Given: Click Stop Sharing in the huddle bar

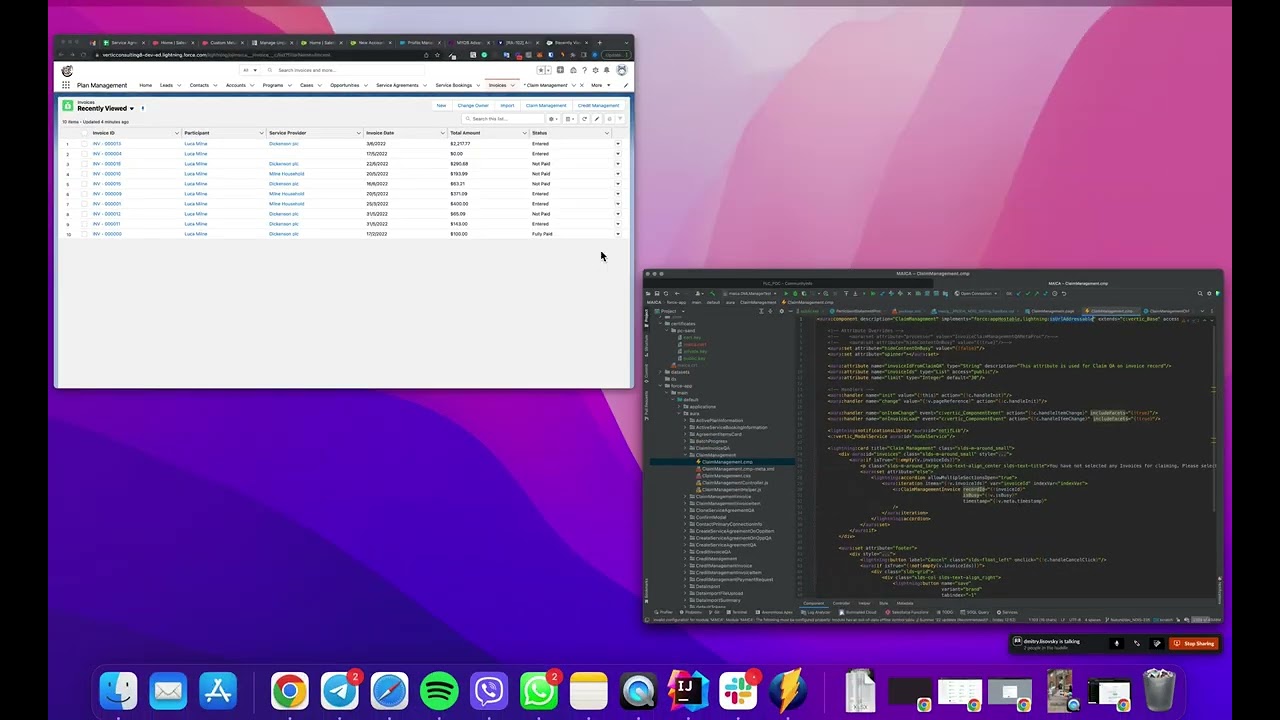Looking at the screenshot, I should point(1195,643).
